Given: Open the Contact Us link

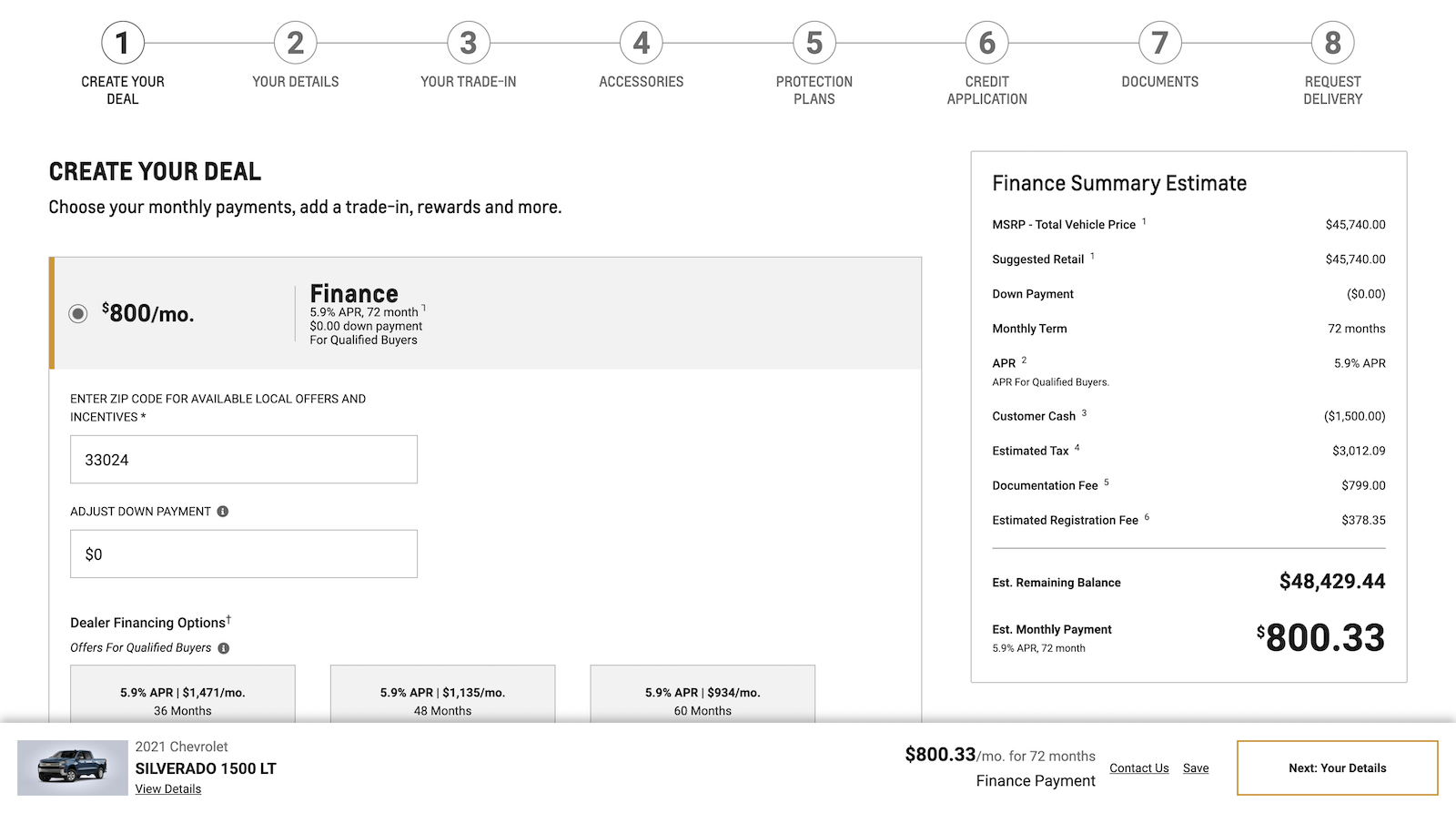Looking at the screenshot, I should coord(1139,768).
